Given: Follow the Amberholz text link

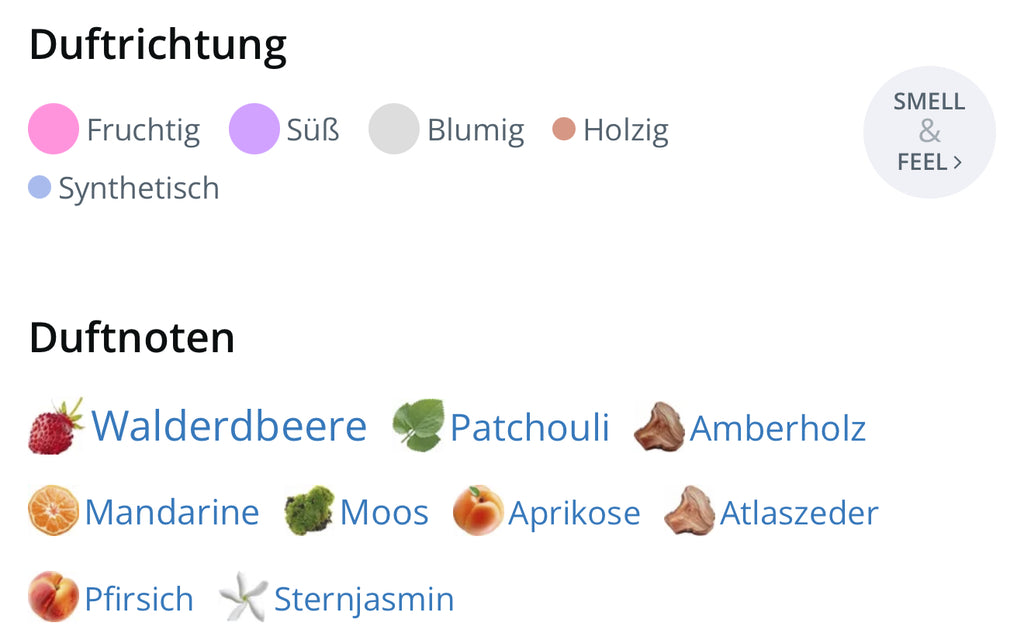Looking at the screenshot, I should [778, 428].
